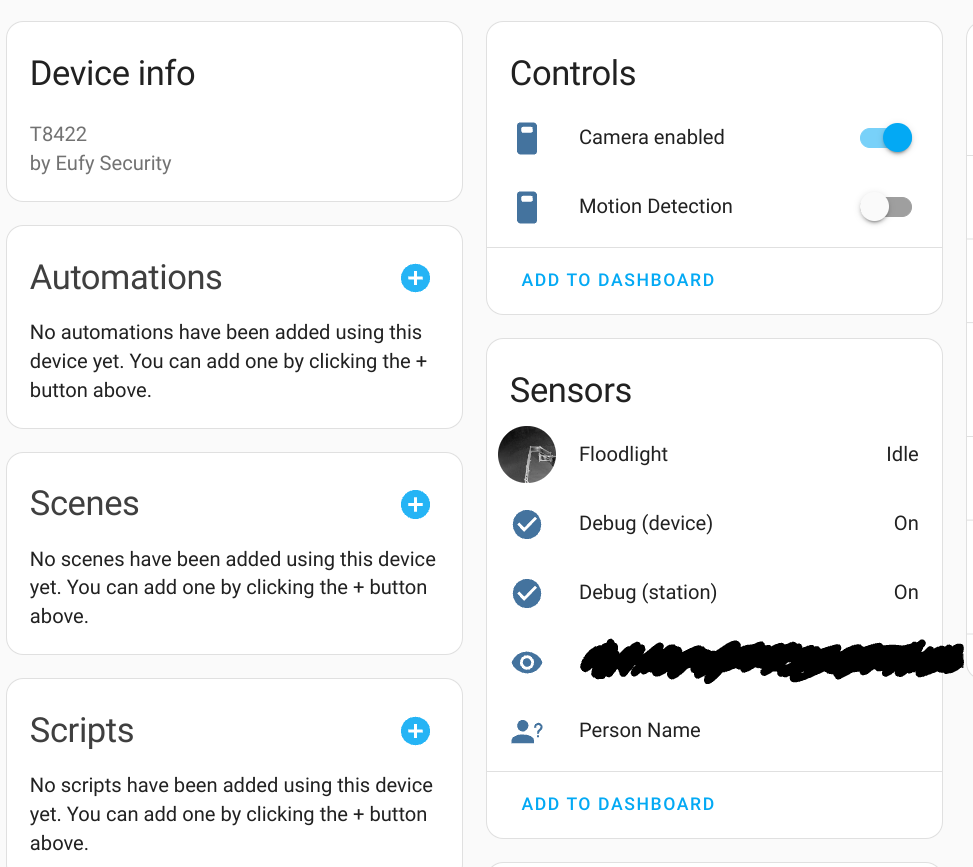Image resolution: width=973 pixels, height=867 pixels.
Task: Open the Floodlight sensor entity row
Action: click(714, 454)
